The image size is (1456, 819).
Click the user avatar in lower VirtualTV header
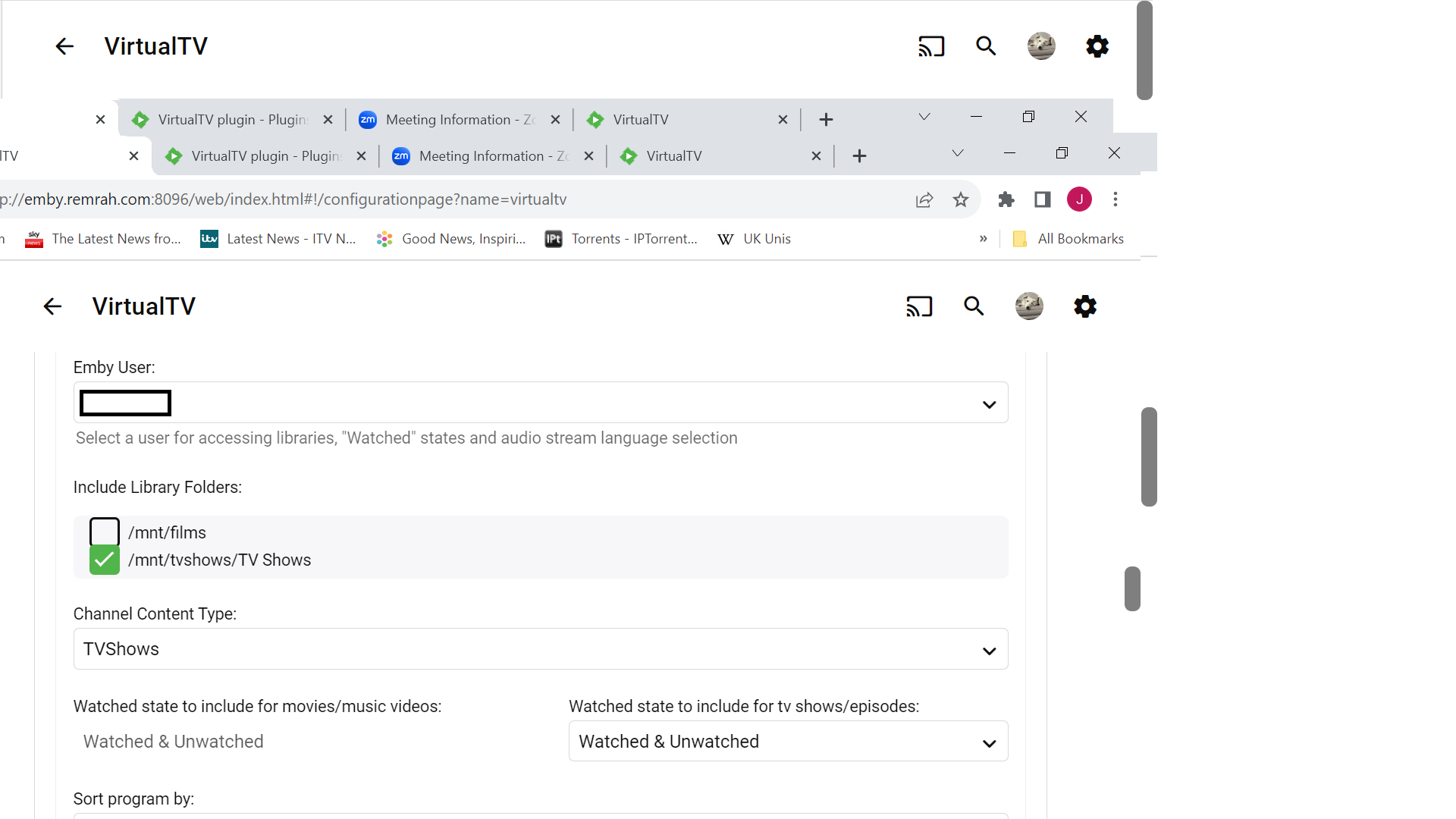(1029, 306)
